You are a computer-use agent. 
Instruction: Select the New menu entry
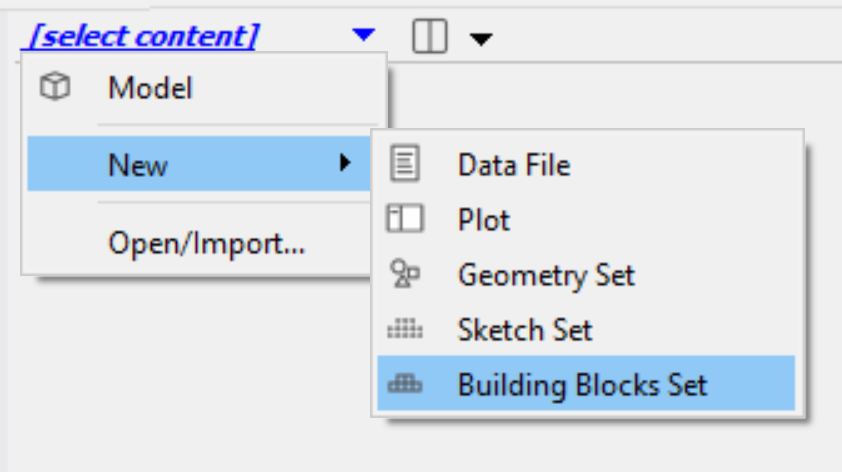(x=138, y=164)
